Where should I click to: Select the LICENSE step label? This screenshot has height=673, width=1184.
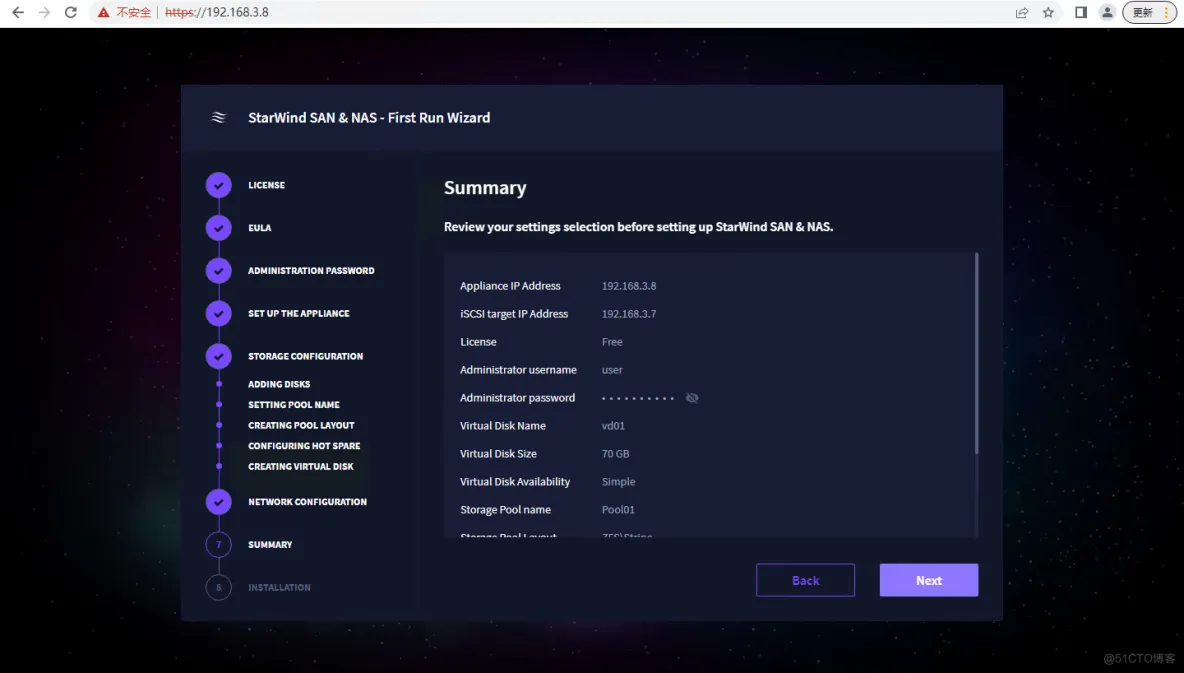267,185
